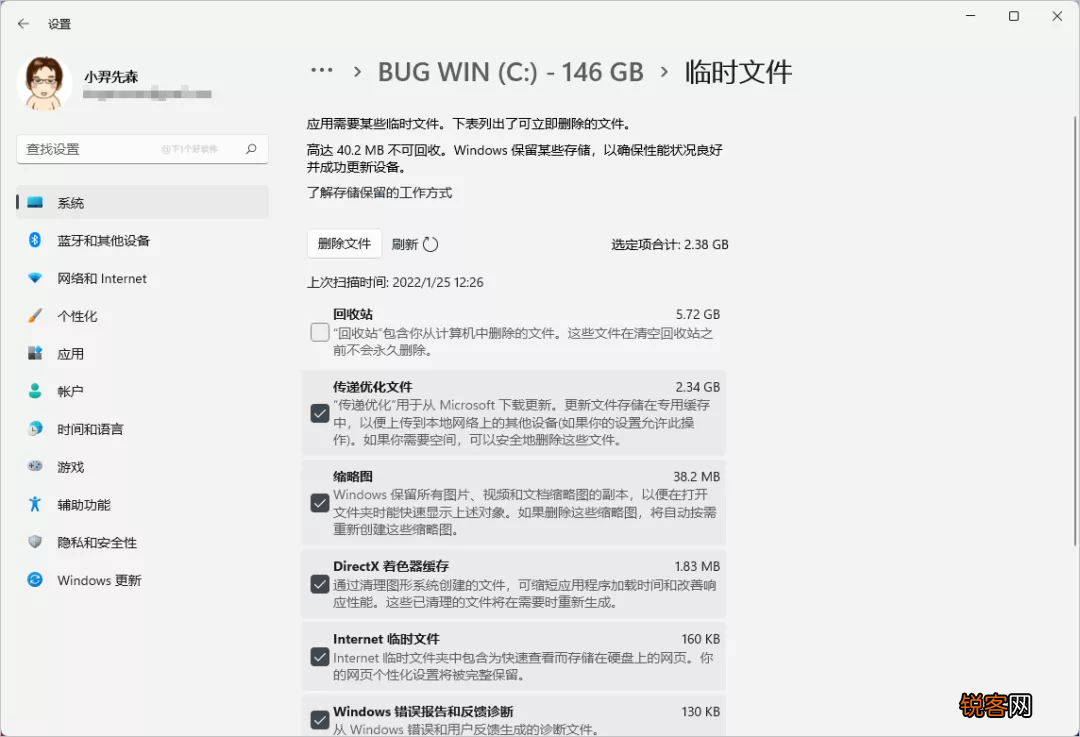Click the Accessibility figure icon
Screen dimensions: 1080x737
click(x=35, y=504)
